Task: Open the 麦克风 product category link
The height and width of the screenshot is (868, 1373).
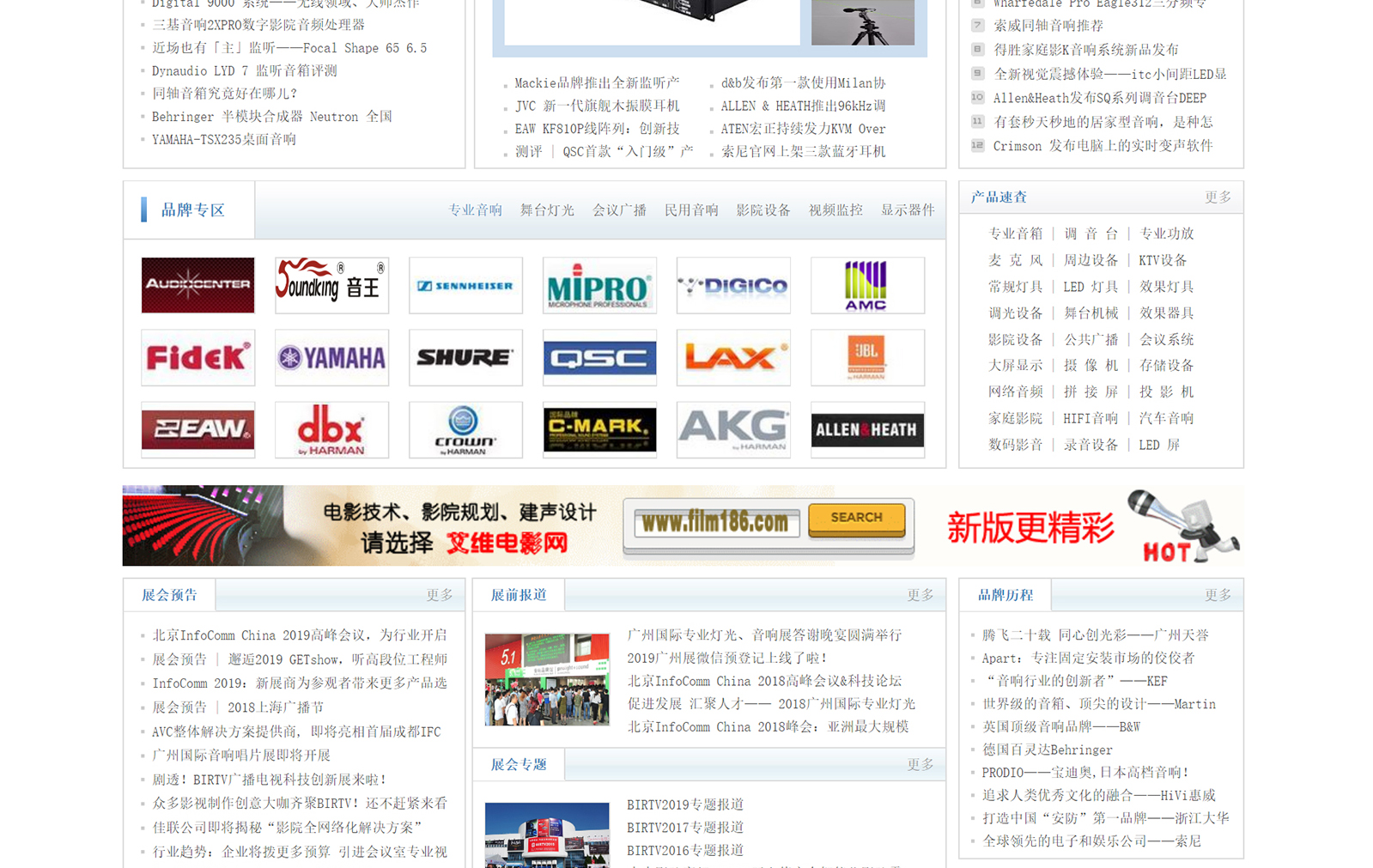Action: (x=1015, y=260)
